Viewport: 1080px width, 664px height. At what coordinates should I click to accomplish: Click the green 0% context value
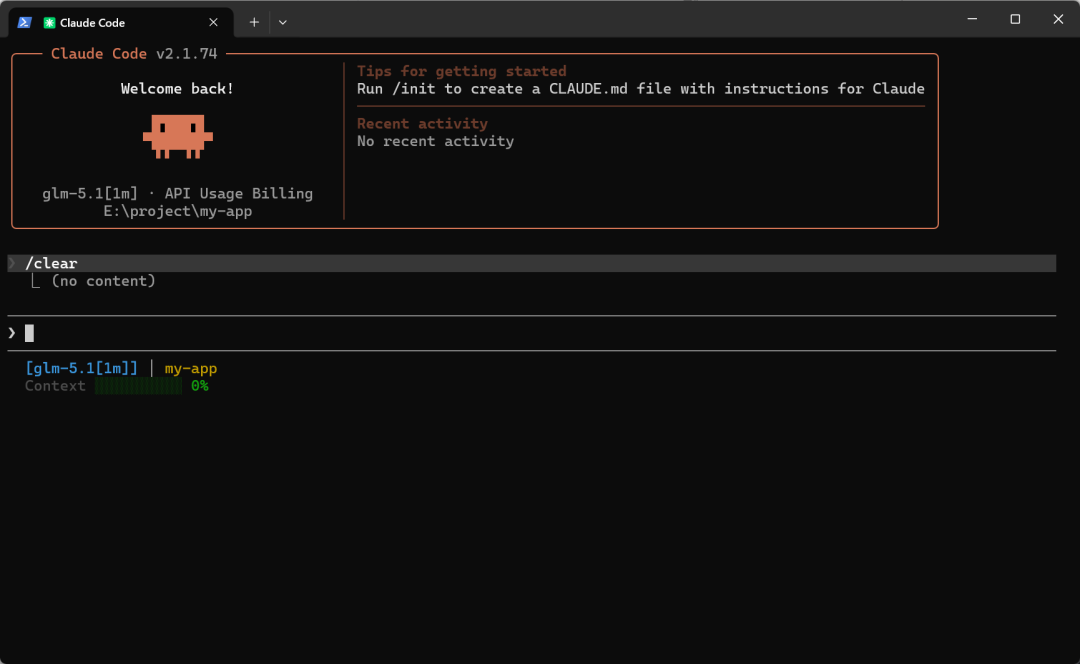(200, 386)
